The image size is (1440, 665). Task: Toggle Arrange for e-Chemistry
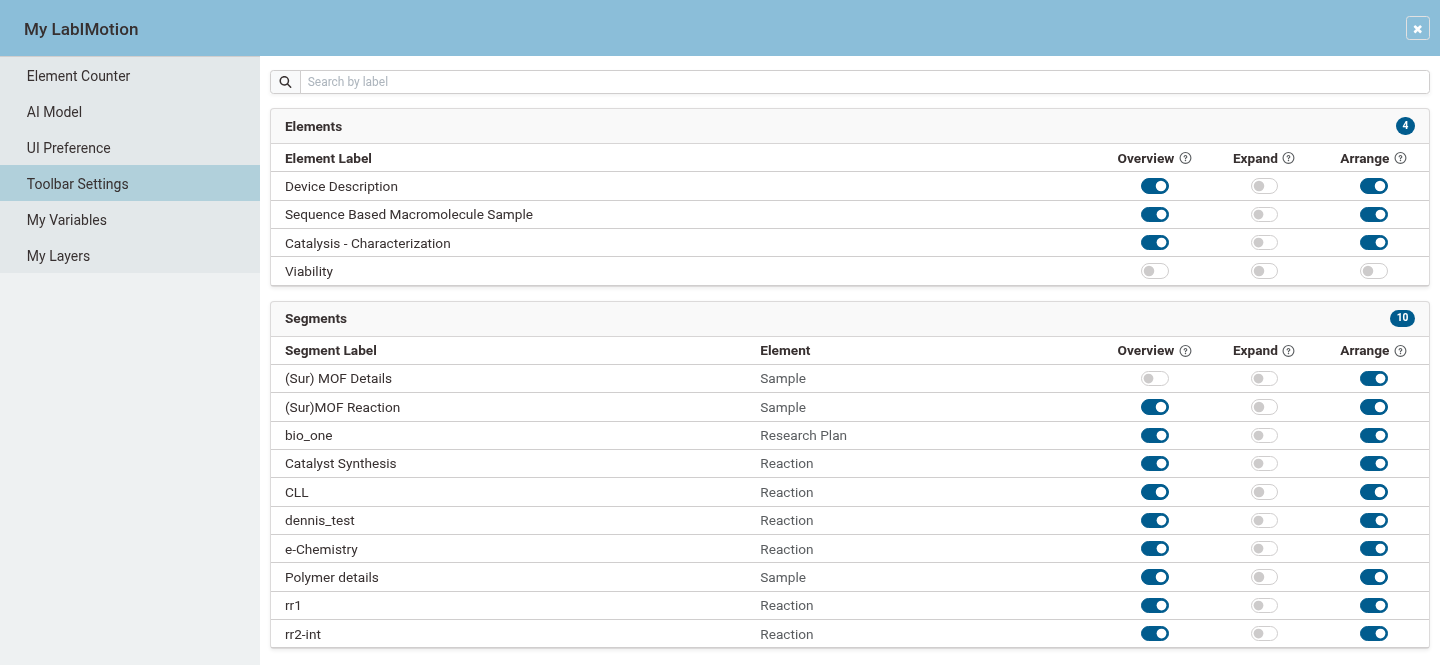[x=1374, y=549]
